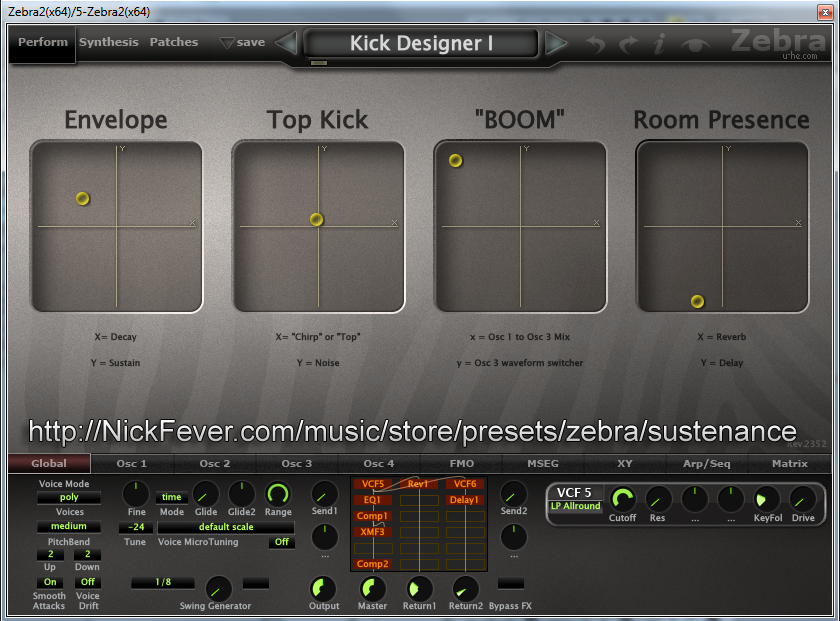Switch to the Synthesis tab
Image resolution: width=840 pixels, height=621 pixels.
coord(109,42)
